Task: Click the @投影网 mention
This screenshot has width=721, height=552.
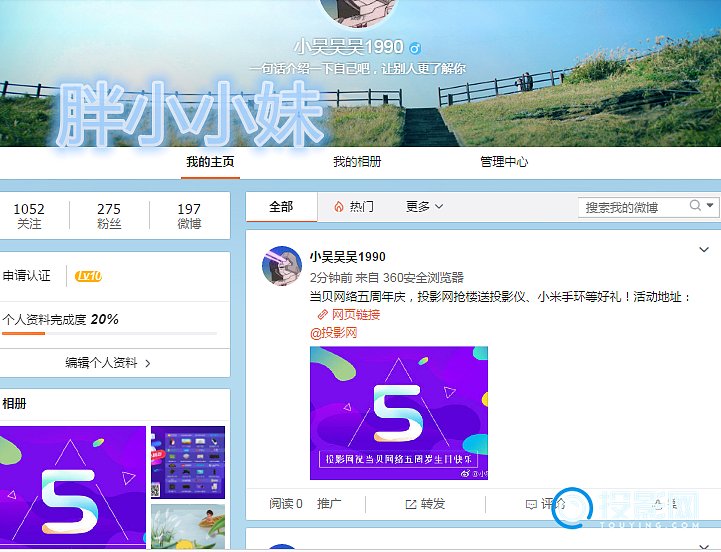Action: pos(334,333)
